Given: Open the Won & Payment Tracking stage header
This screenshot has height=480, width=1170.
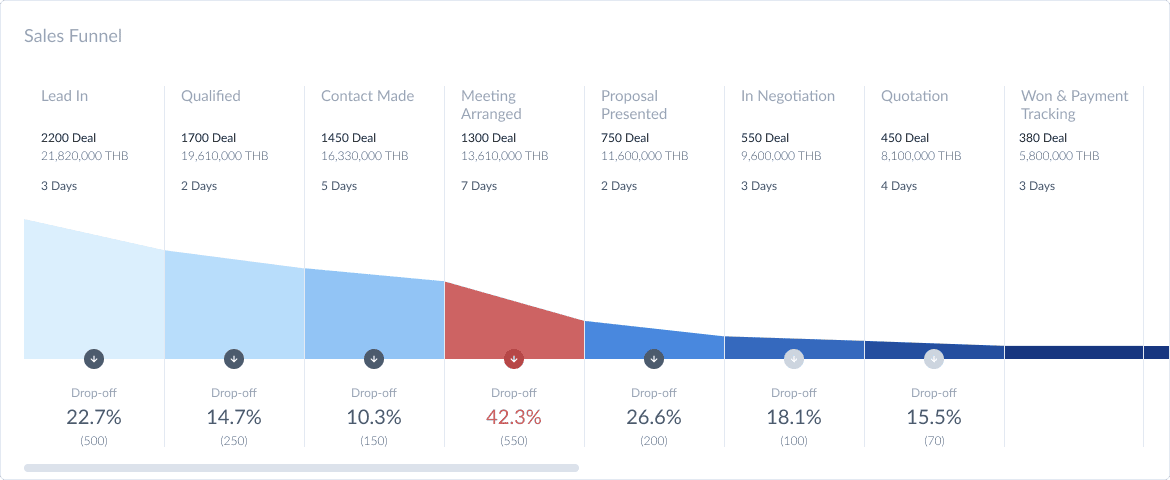Looking at the screenshot, I should click(x=1074, y=105).
